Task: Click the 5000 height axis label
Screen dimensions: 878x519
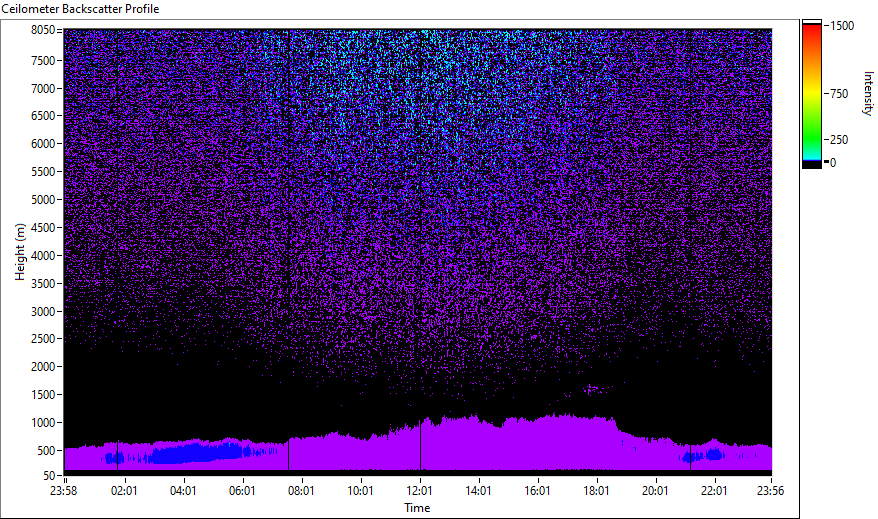Action: tap(43, 200)
